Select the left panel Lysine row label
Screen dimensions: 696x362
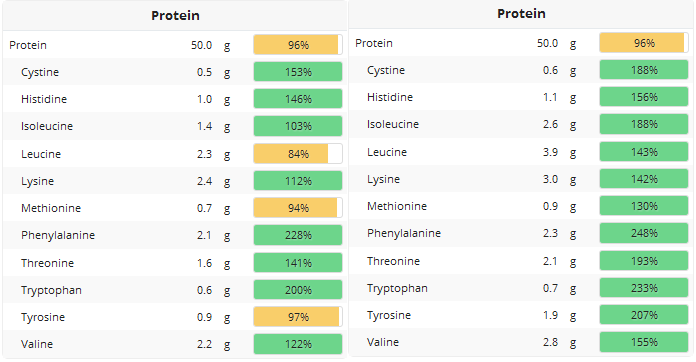coord(37,181)
